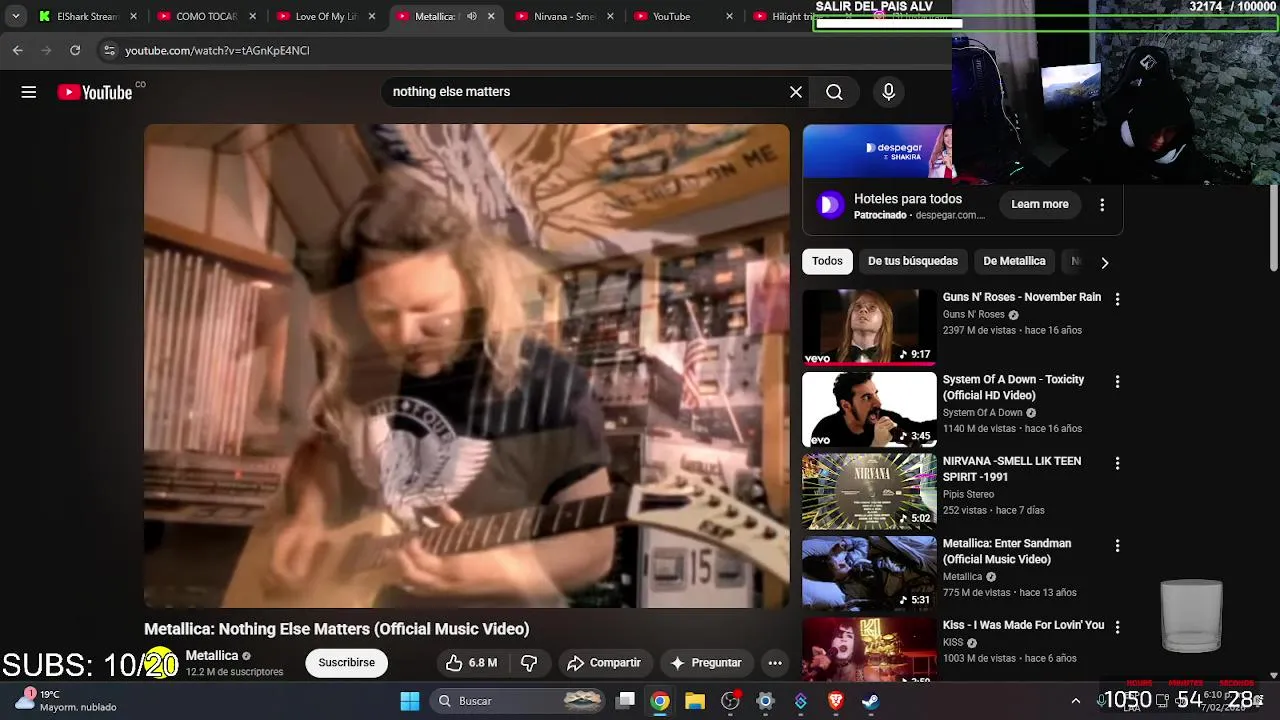Open the Enter Sandman video thumbnail
This screenshot has width=1280, height=720.
pyautogui.click(x=869, y=573)
